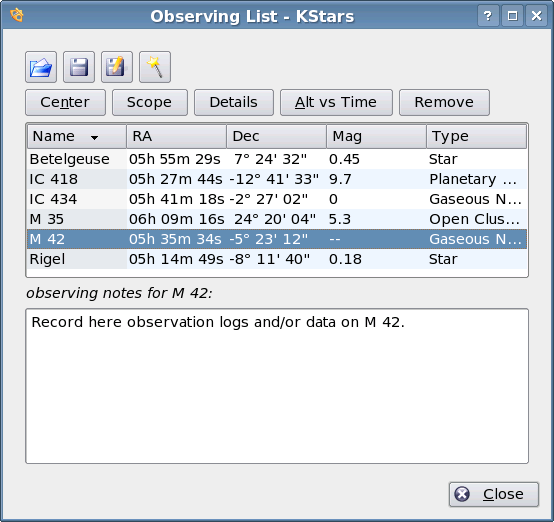Close window with title bar X
This screenshot has height=522, width=554.
tap(536, 16)
